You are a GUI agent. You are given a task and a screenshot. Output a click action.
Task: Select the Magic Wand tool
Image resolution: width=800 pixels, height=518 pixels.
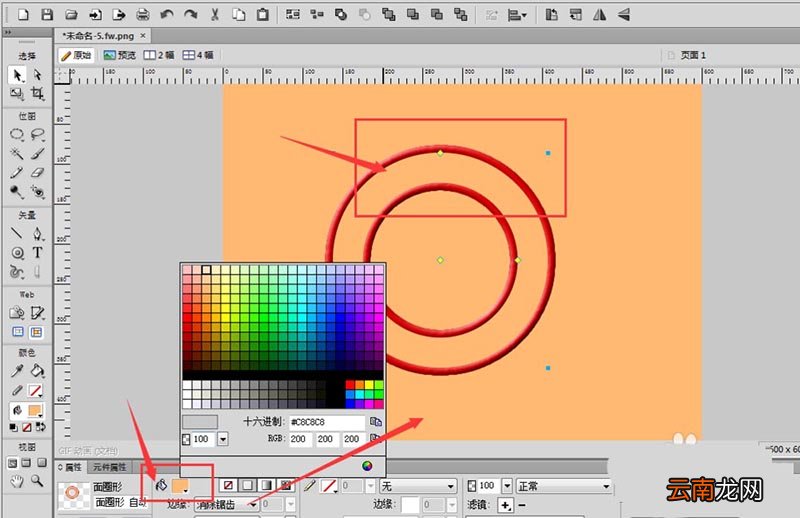coord(17,154)
